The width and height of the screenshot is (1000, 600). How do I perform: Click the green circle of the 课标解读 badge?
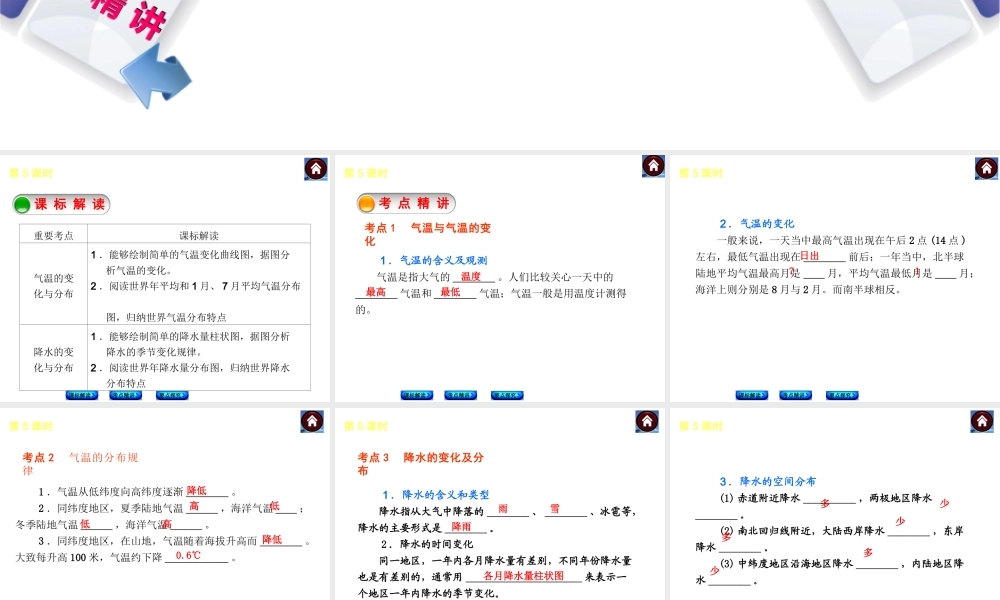click(22, 205)
